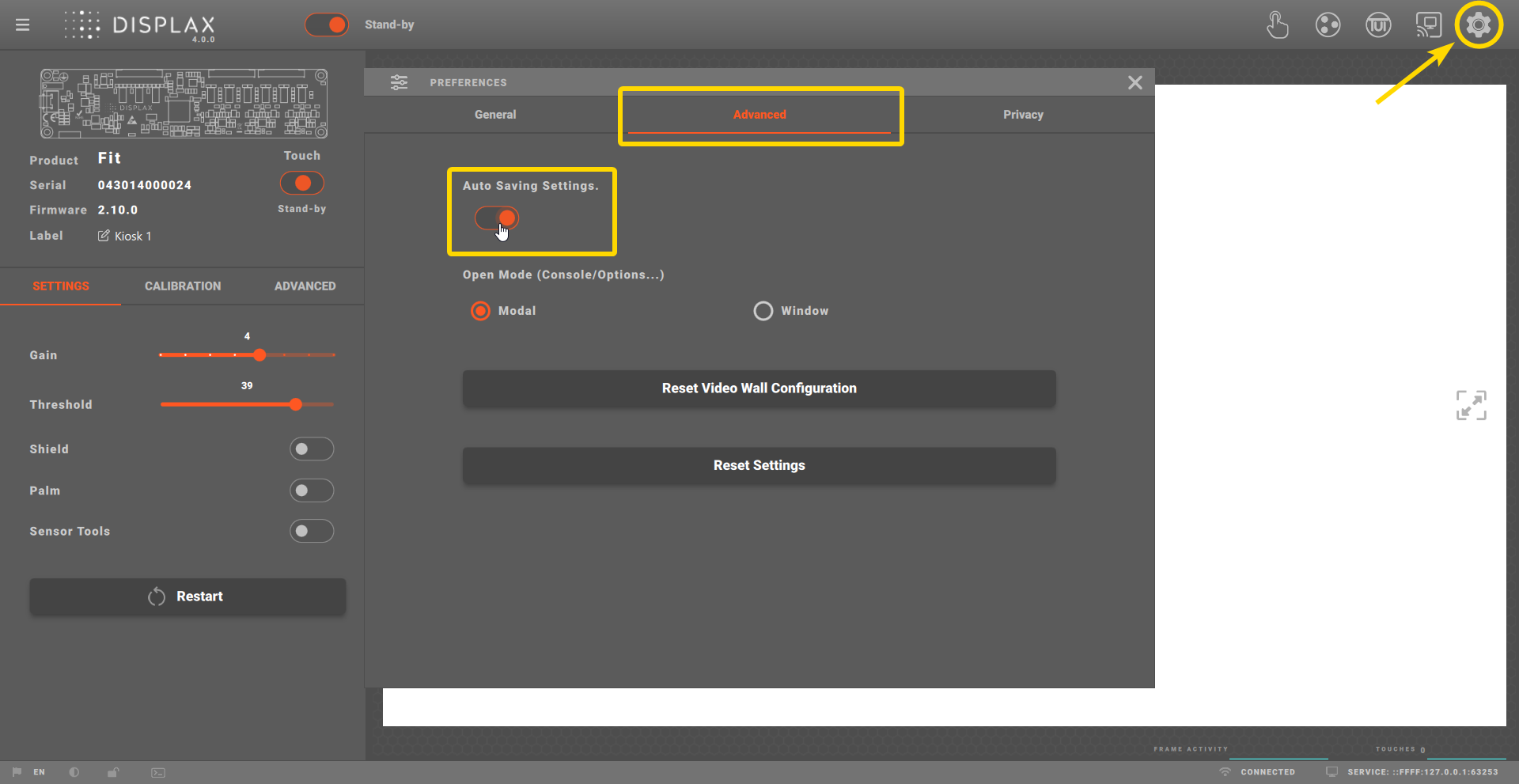Screen dimensions: 1519x784
Task: Click Reset Video Wall Configuration button
Action: pos(759,388)
